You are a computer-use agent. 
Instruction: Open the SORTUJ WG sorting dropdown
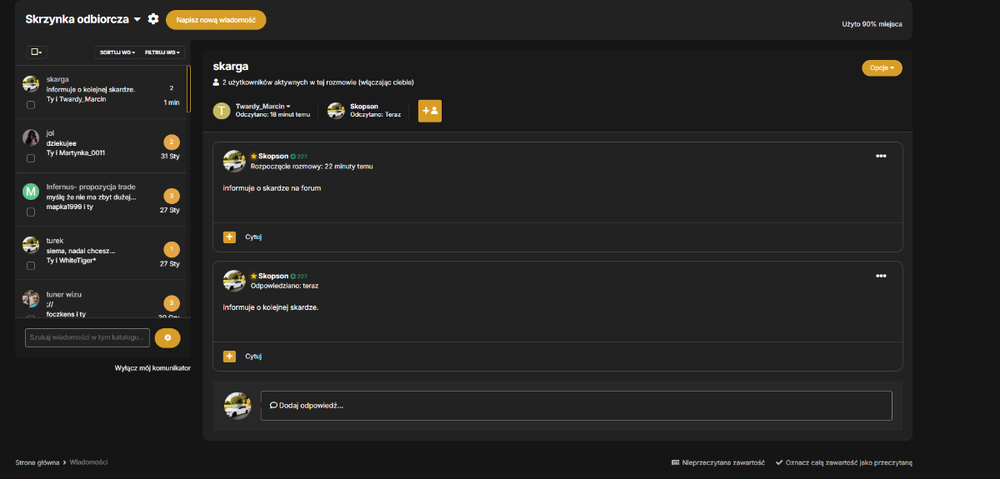pyautogui.click(x=117, y=52)
